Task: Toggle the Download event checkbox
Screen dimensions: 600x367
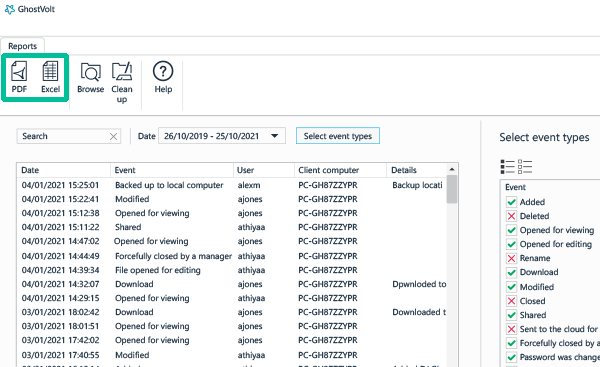Action: [x=511, y=272]
